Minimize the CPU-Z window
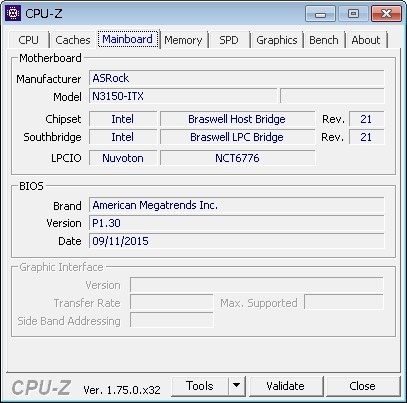407x403 pixels. point(320,14)
